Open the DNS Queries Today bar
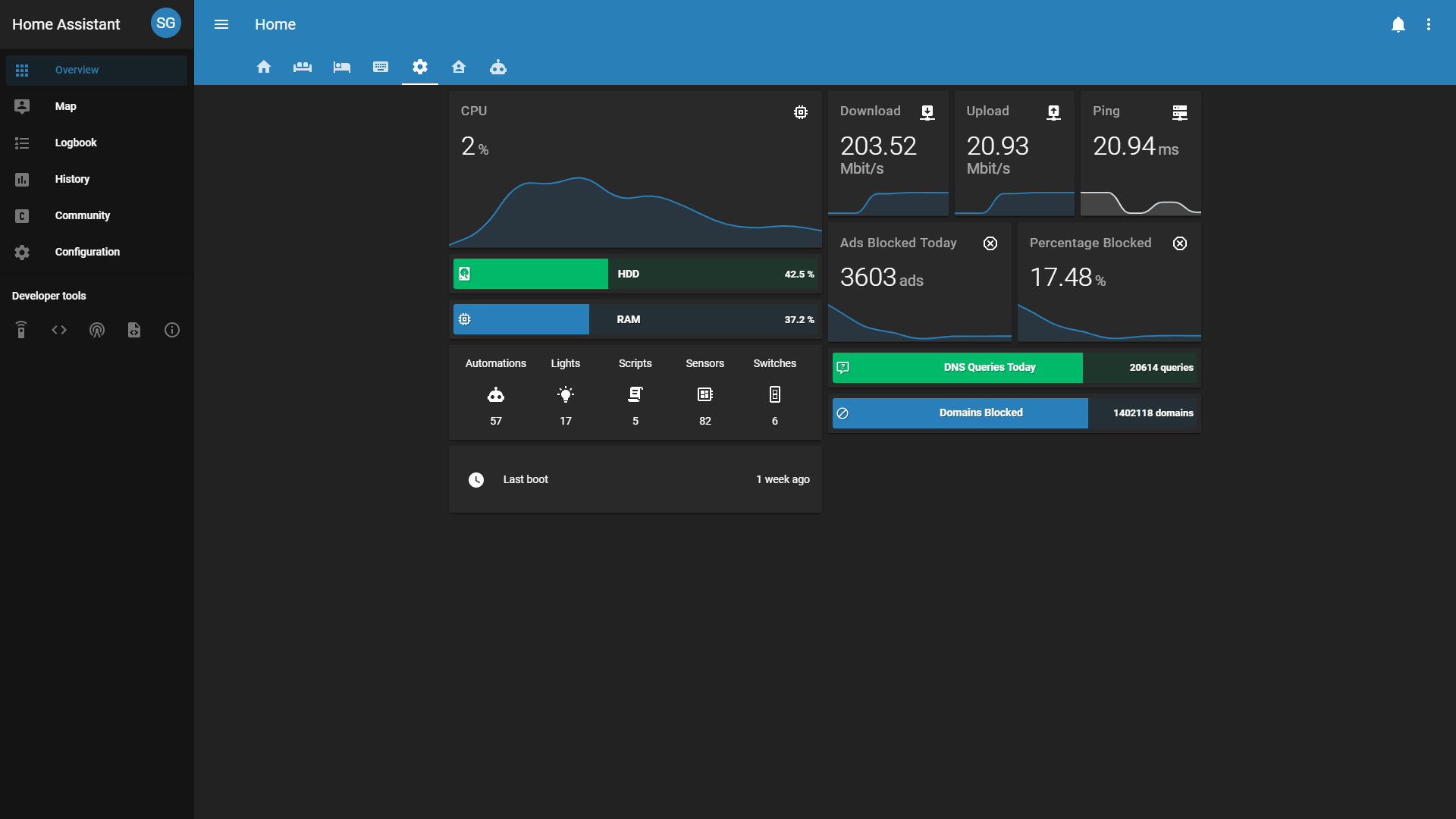Image resolution: width=1456 pixels, height=819 pixels. point(1015,368)
